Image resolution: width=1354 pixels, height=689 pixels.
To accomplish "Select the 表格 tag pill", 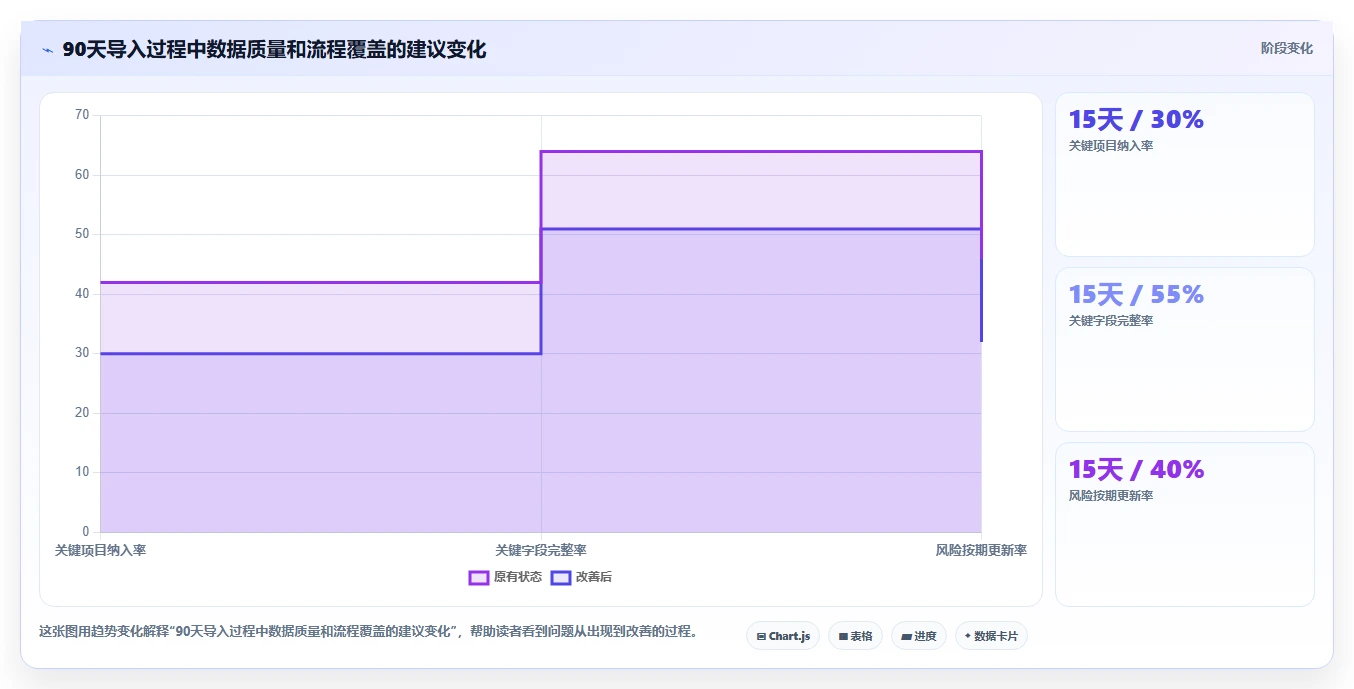I will 855,636.
